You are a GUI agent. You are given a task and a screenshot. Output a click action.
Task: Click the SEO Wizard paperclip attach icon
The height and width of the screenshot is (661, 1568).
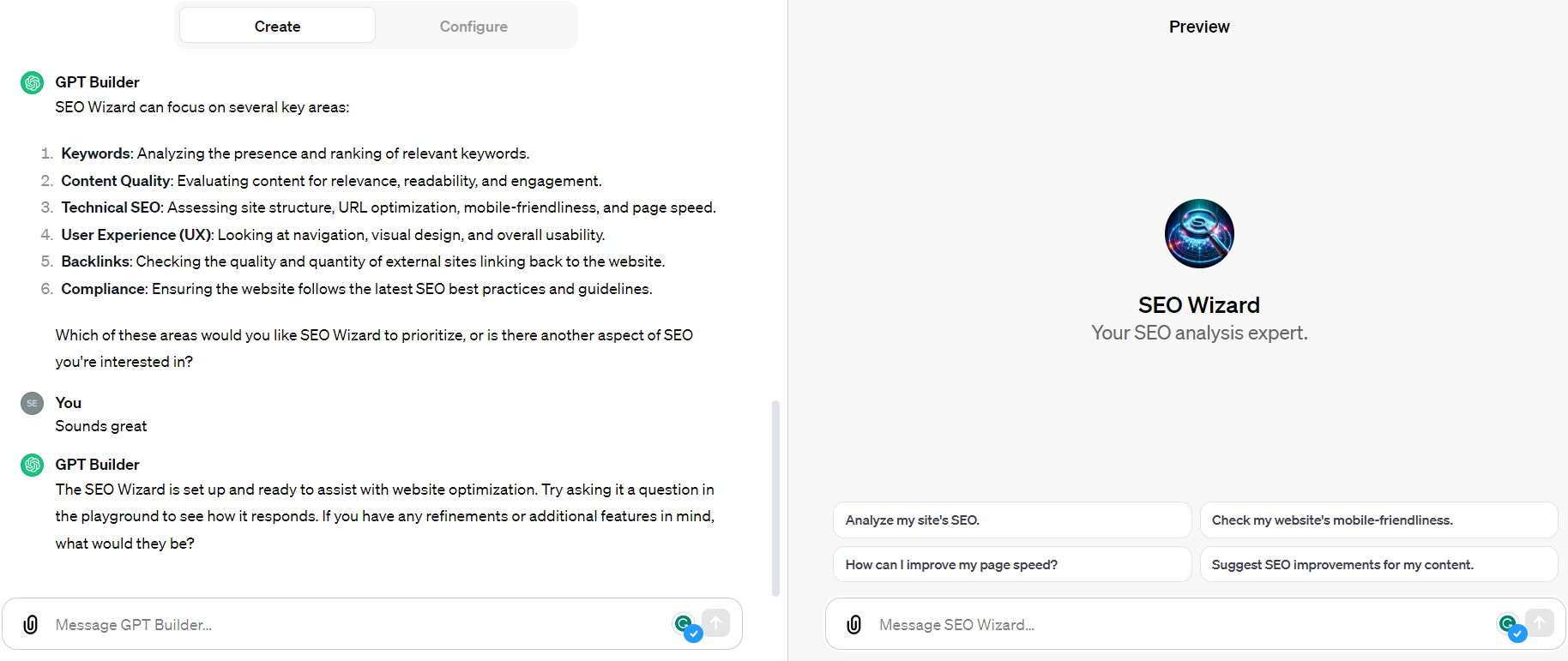point(854,624)
